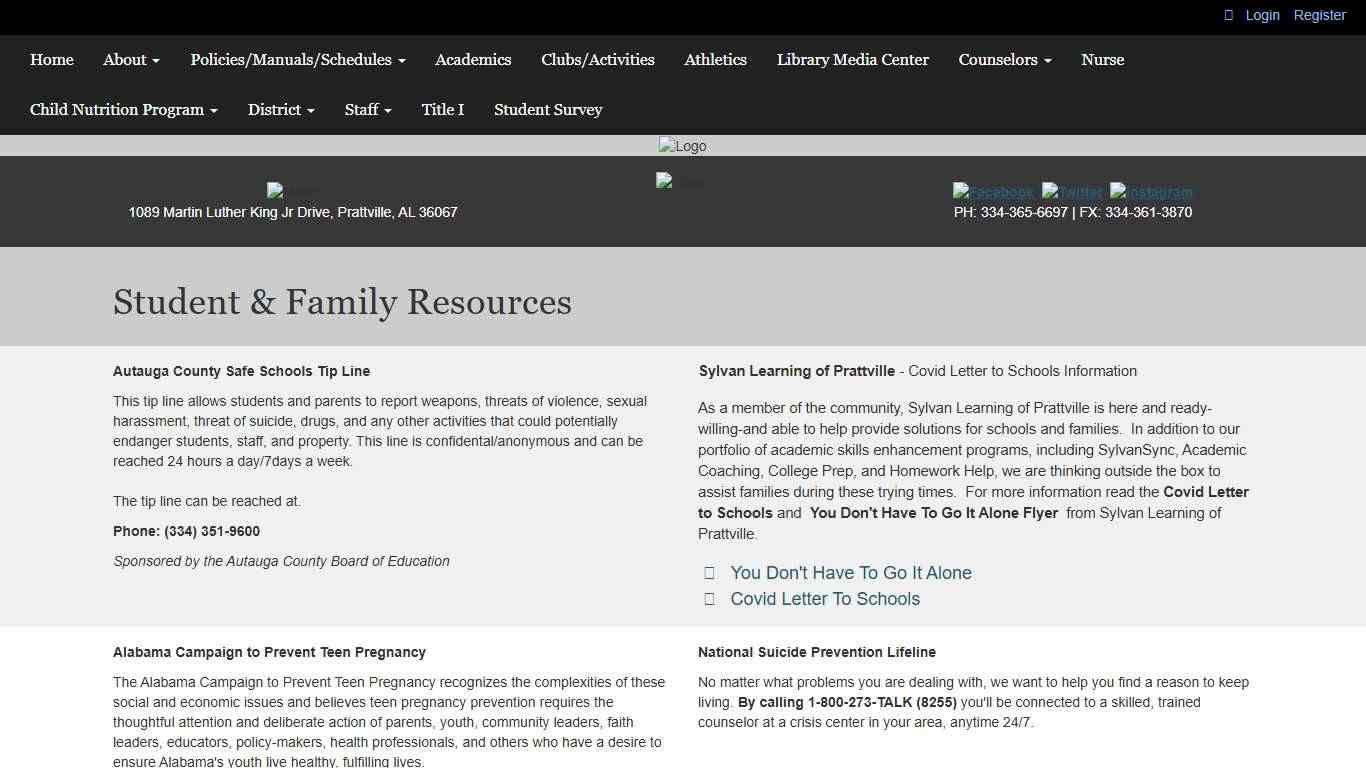Open the Student Survey page
This screenshot has width=1366, height=768.
548,110
